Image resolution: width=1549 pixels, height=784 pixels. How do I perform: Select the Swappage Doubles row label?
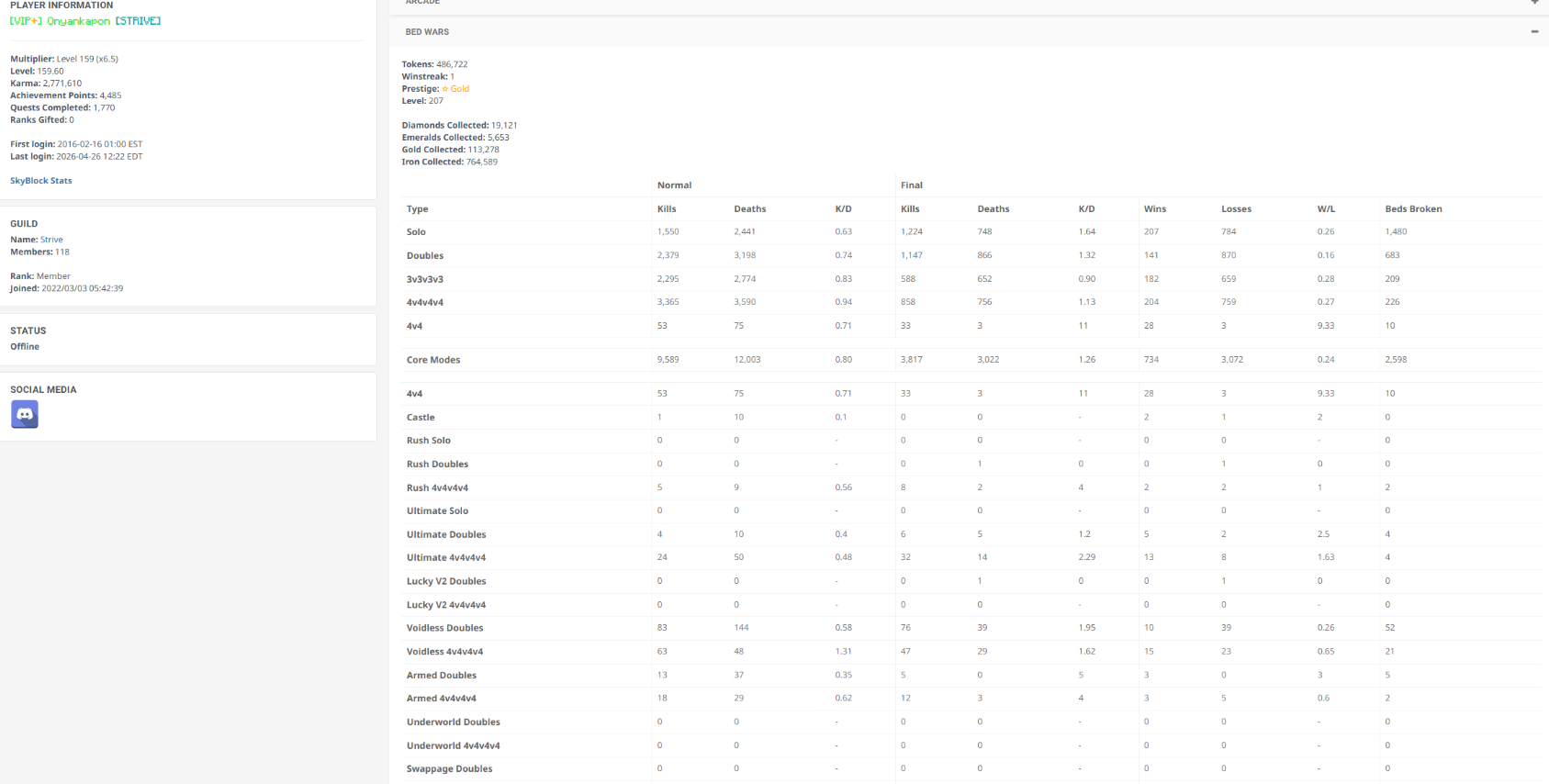(450, 769)
